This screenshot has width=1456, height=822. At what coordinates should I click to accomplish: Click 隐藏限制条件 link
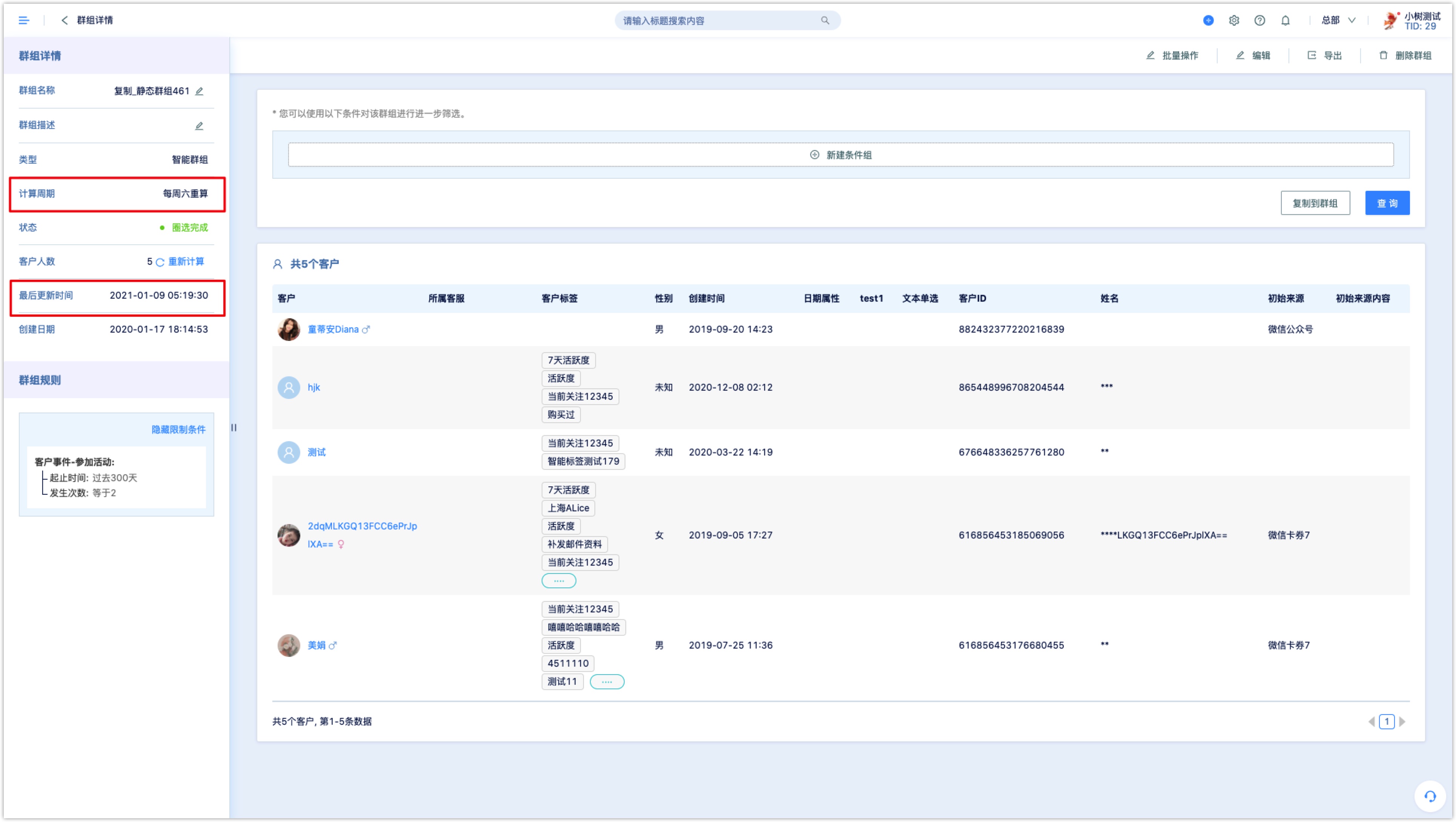tap(178, 430)
